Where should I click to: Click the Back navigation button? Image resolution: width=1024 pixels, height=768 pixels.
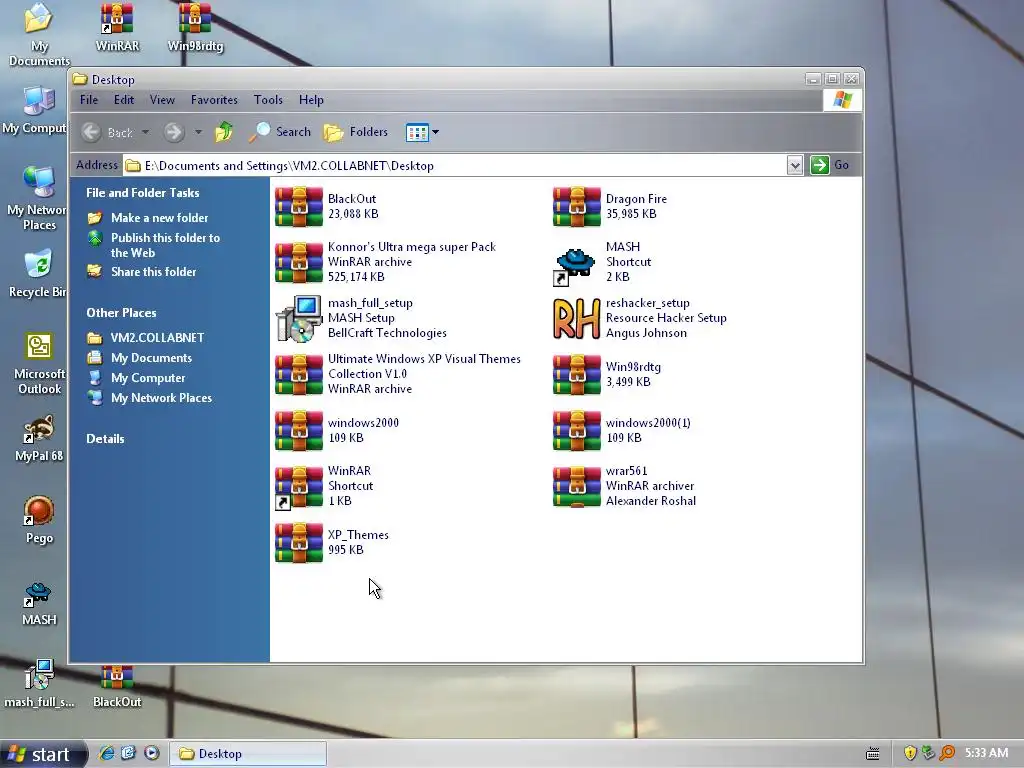pyautogui.click(x=108, y=133)
